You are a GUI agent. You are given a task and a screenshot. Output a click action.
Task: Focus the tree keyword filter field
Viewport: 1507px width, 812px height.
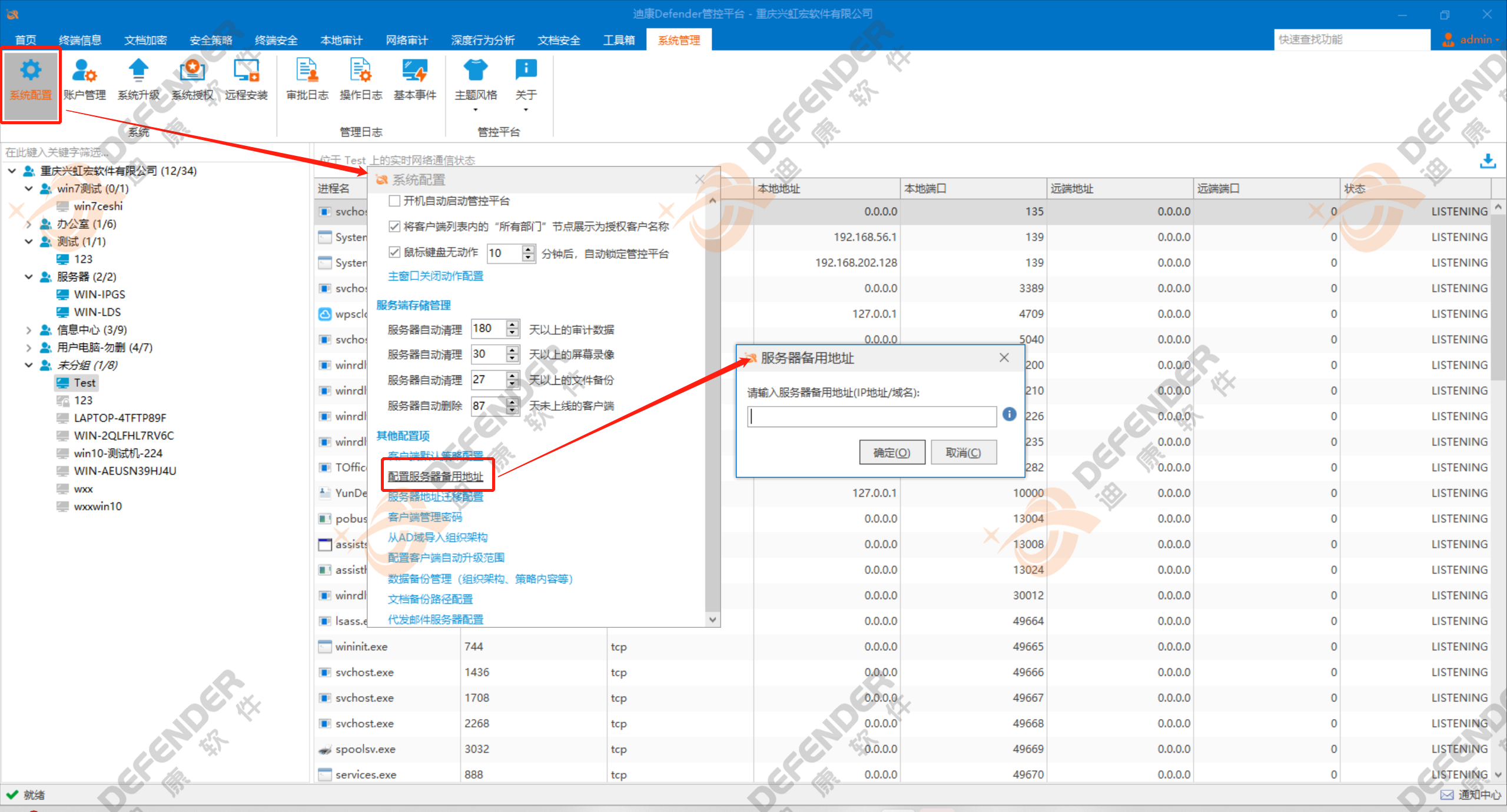pyautogui.click(x=156, y=152)
